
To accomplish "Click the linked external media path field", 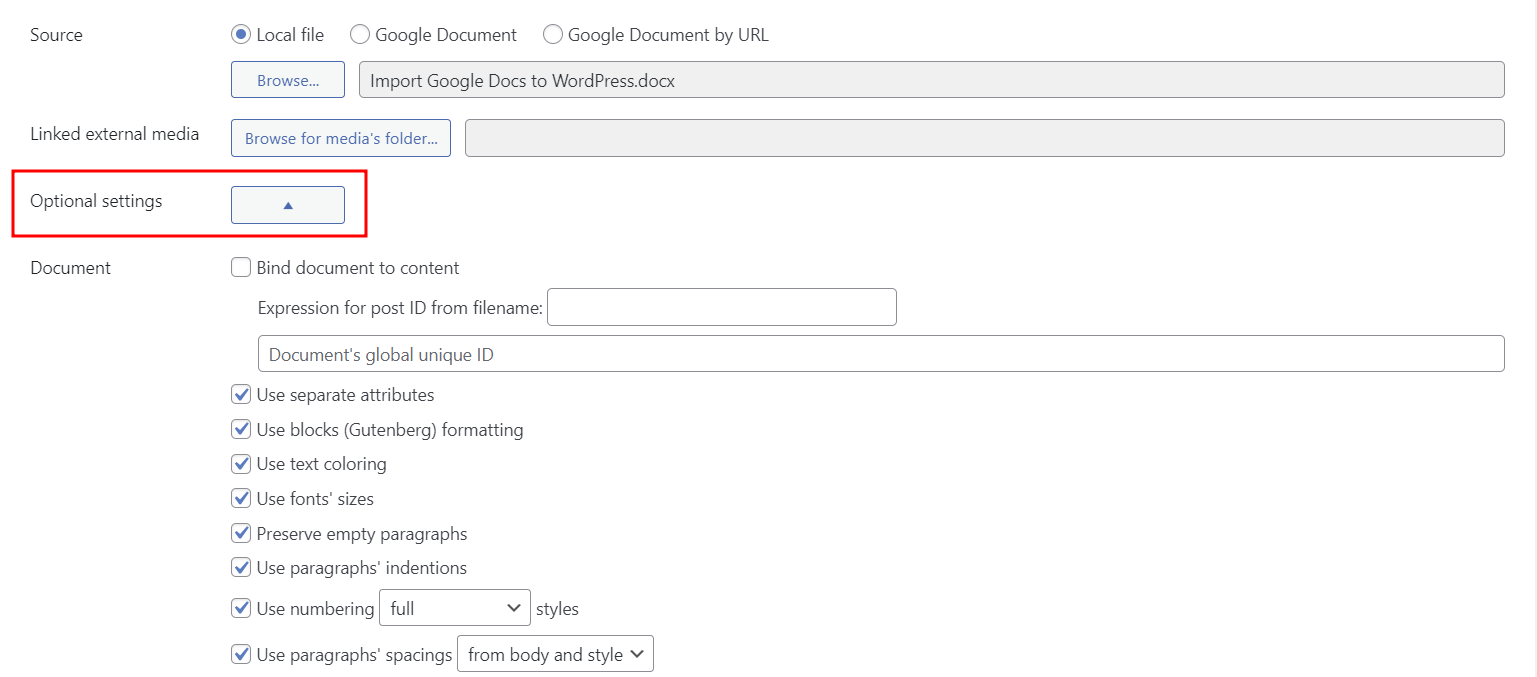I will pos(984,139).
